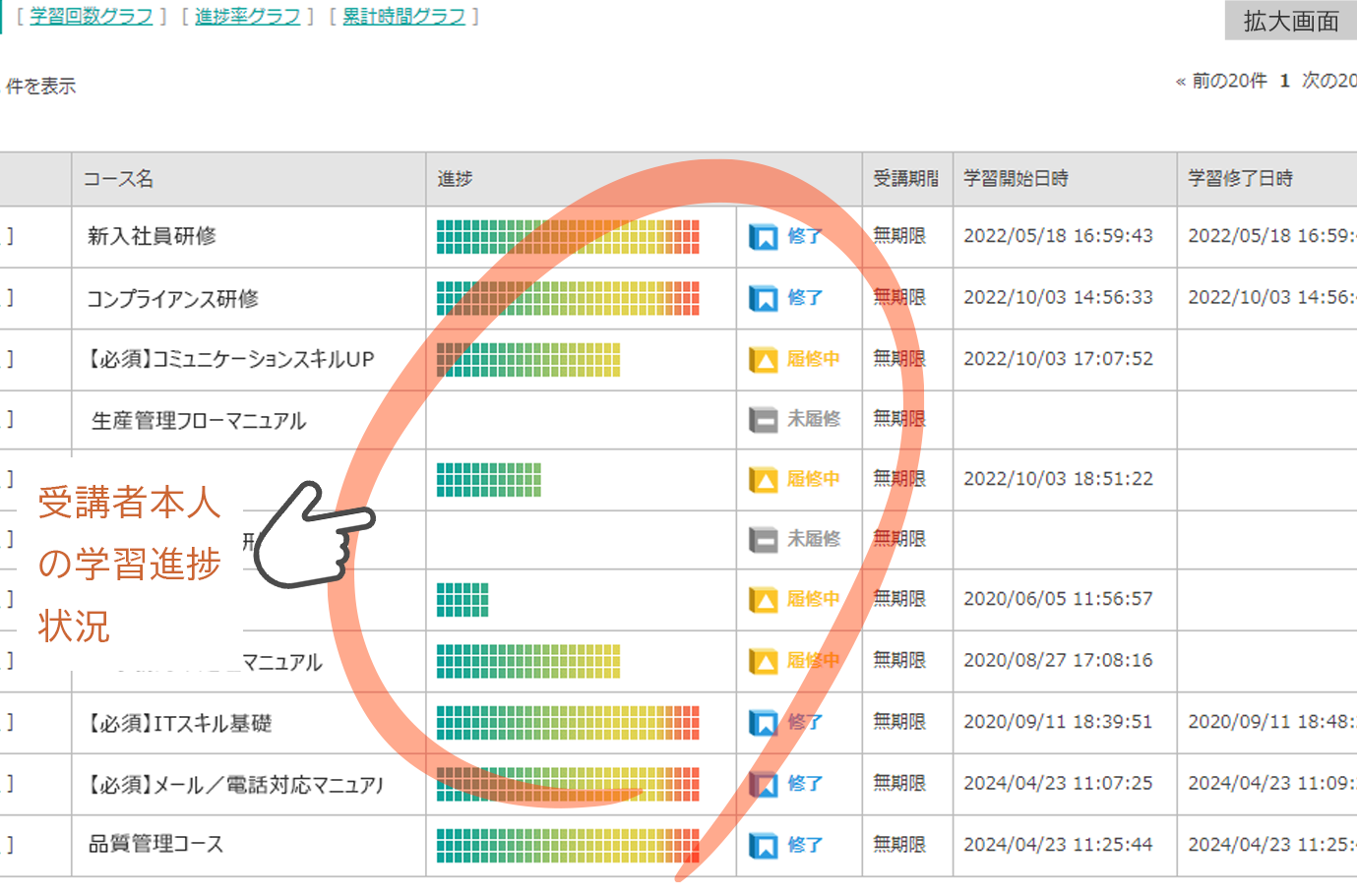This screenshot has height=896, width=1357.
Task: Click the start date 2020/09/11 18:39:51
Action: [1058, 722]
